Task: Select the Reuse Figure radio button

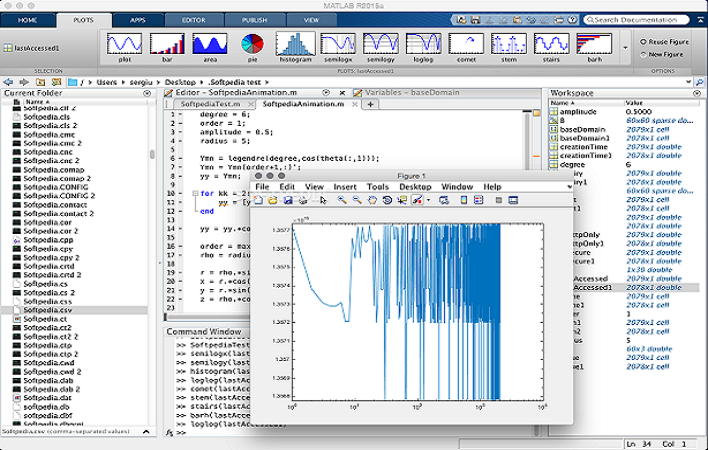Action: click(x=641, y=42)
